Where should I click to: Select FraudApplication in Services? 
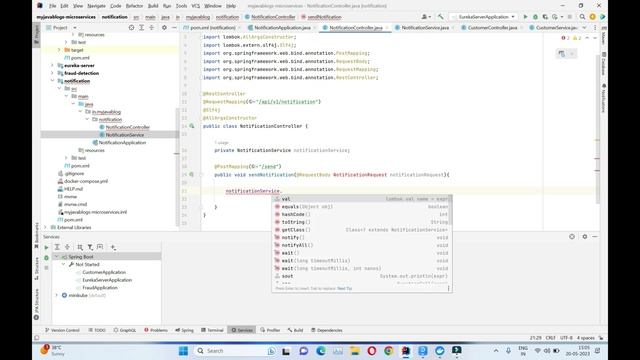[100, 287]
